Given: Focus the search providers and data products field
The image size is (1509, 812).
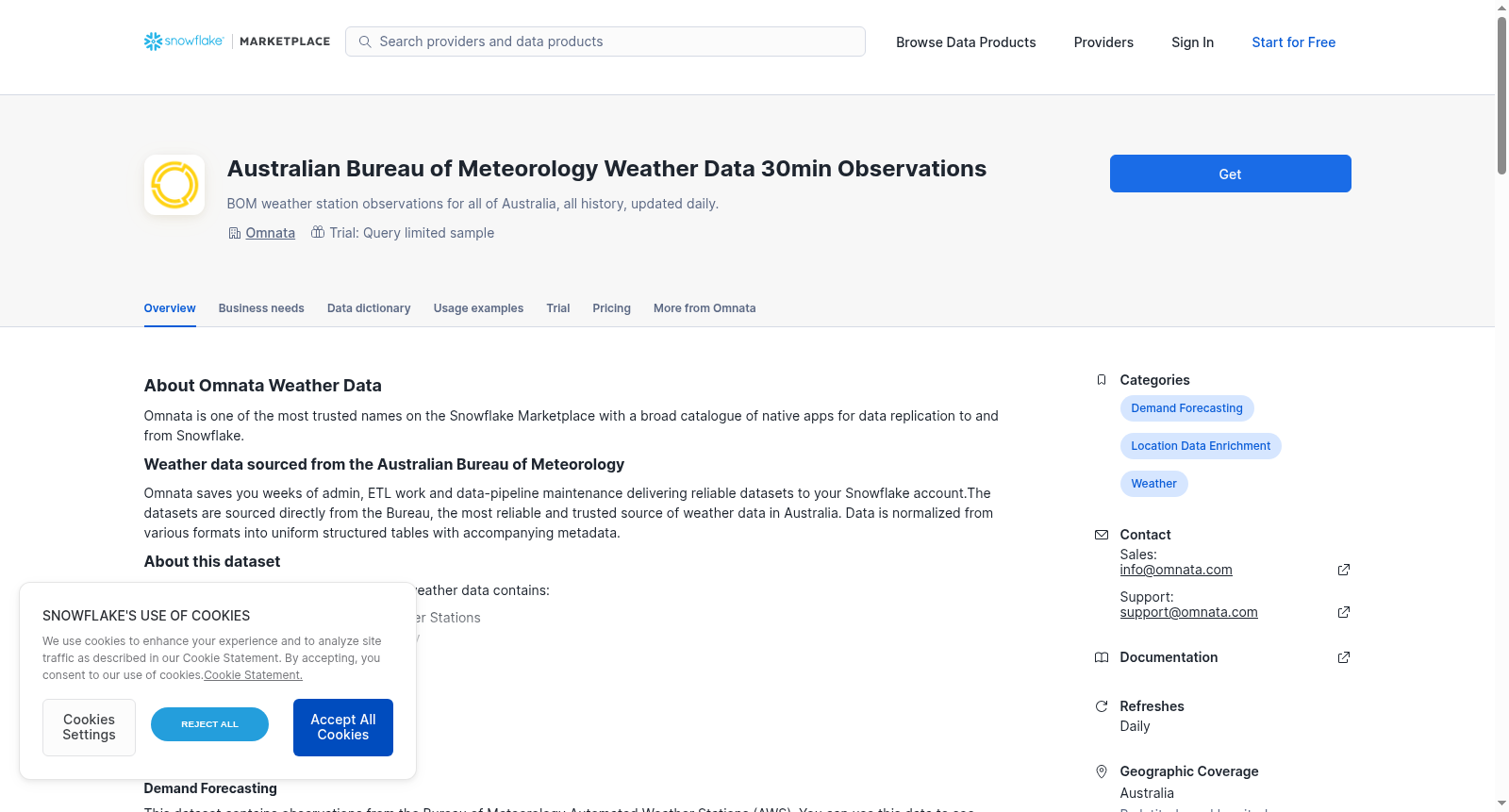Looking at the screenshot, I should [605, 41].
